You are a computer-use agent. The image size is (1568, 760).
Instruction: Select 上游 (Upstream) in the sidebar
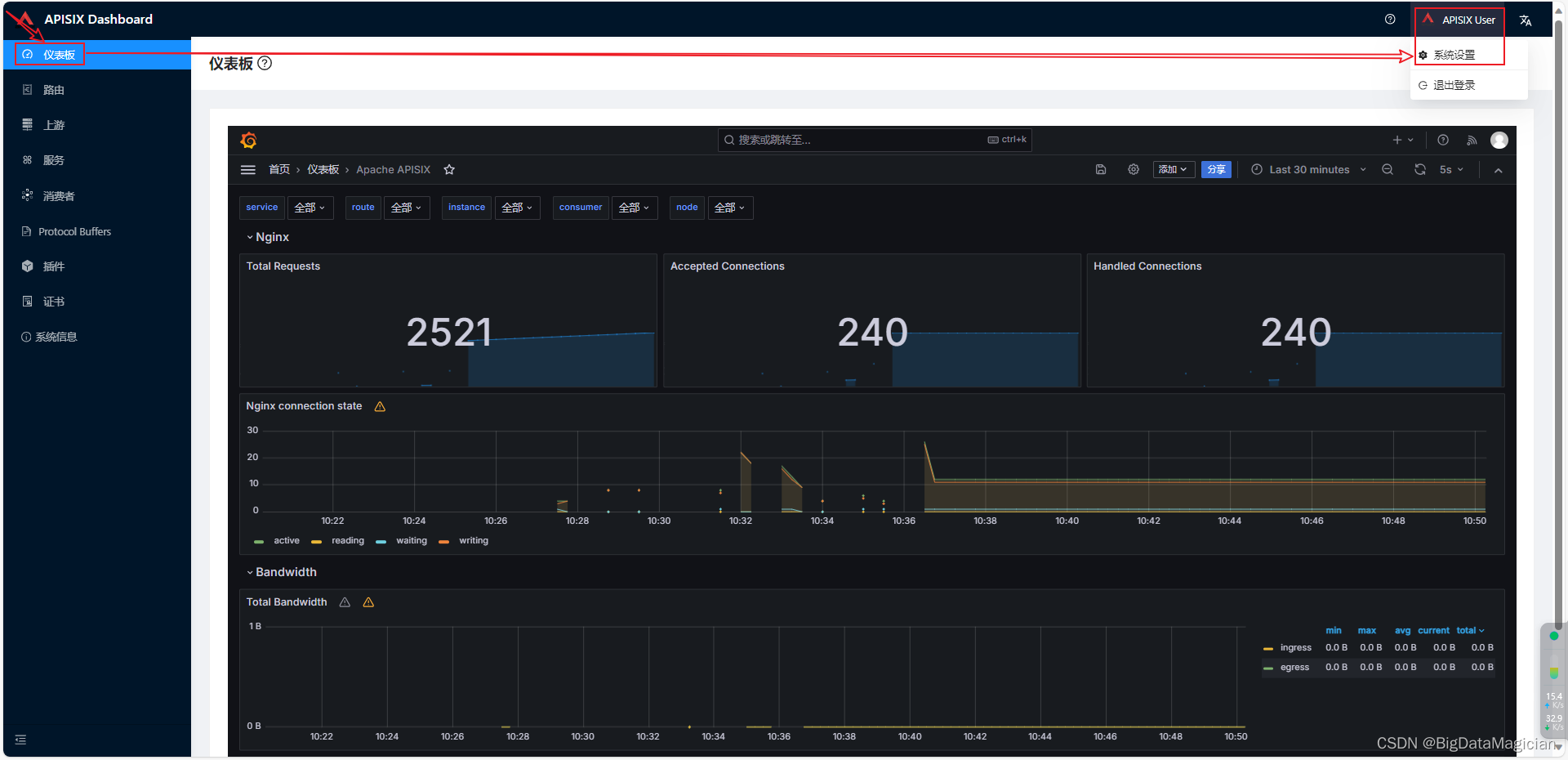click(53, 124)
